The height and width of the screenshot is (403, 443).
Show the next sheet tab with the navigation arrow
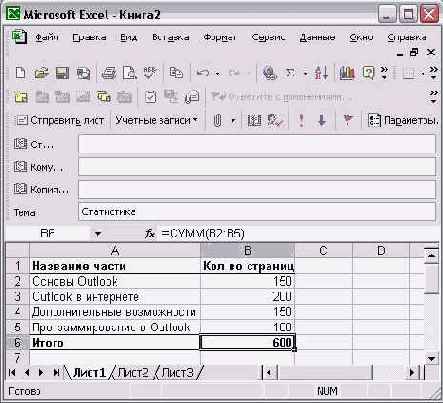[41, 372]
